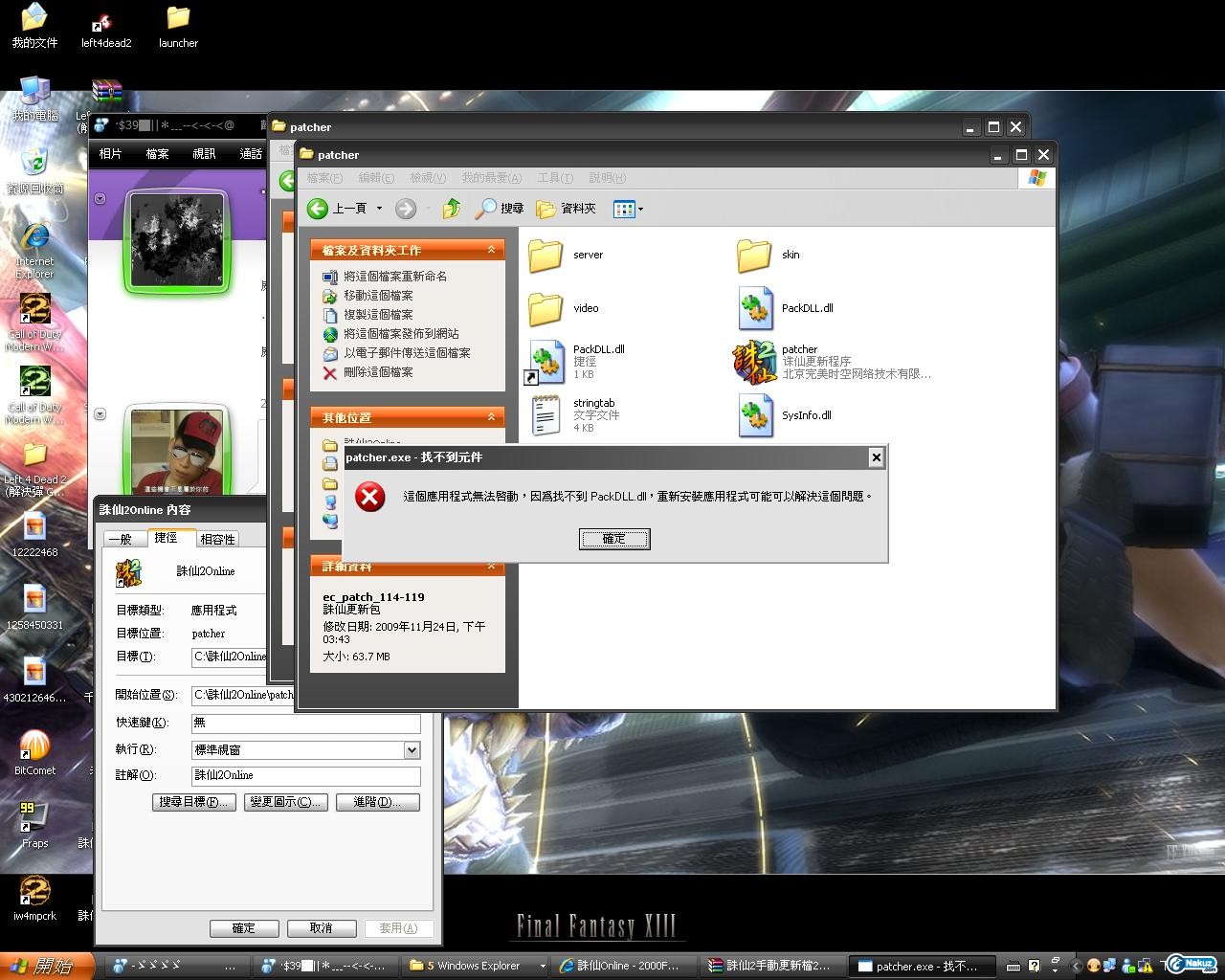The image size is (1225, 980).
Task: Click 刪除這個檔案 link
Action: (x=379, y=372)
